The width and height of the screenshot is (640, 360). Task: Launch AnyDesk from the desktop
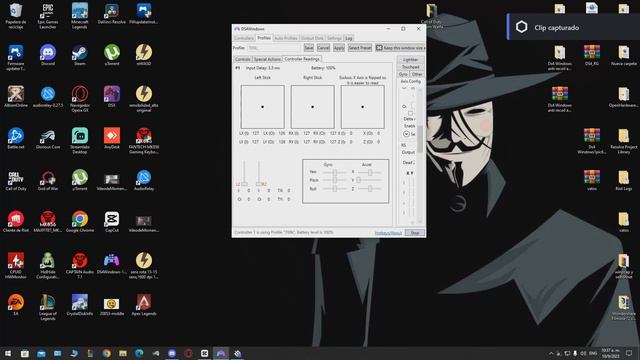pyautogui.click(x=111, y=138)
